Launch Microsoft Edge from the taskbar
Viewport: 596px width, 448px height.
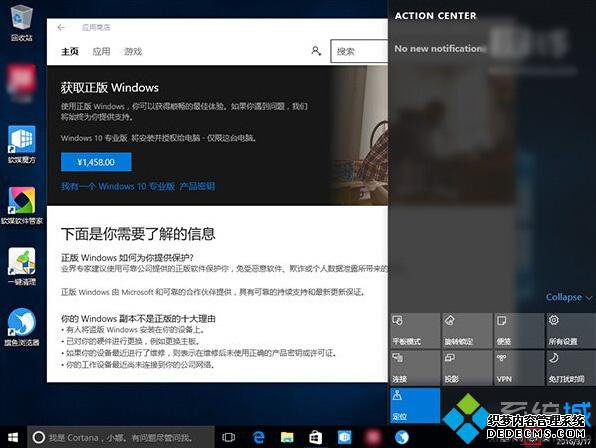258,437
